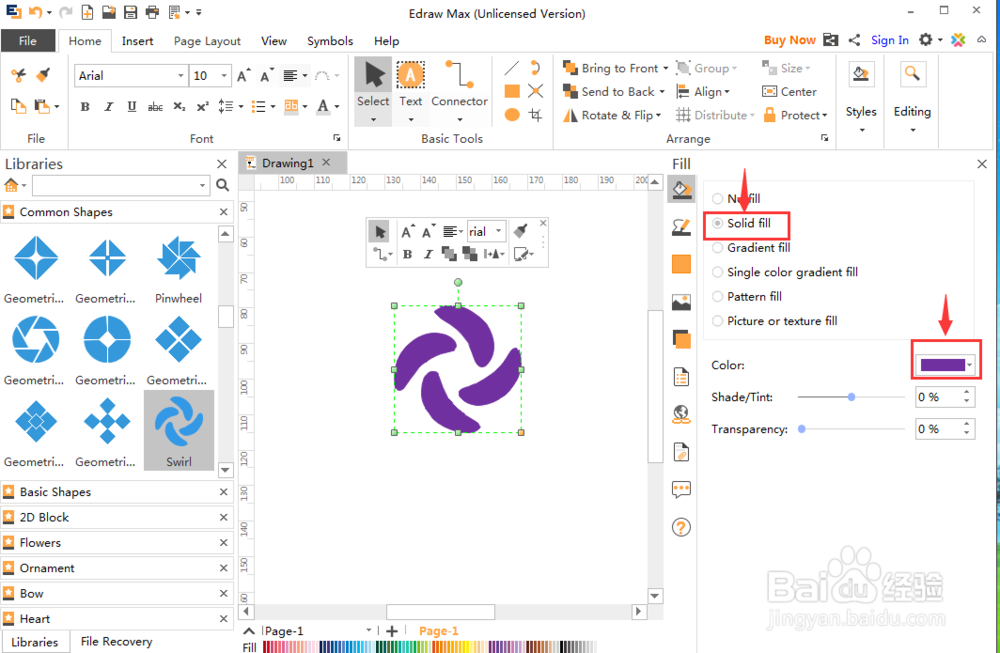The height and width of the screenshot is (653, 1000).
Task: Expand the Send to Back dropdown
Action: pos(662,92)
